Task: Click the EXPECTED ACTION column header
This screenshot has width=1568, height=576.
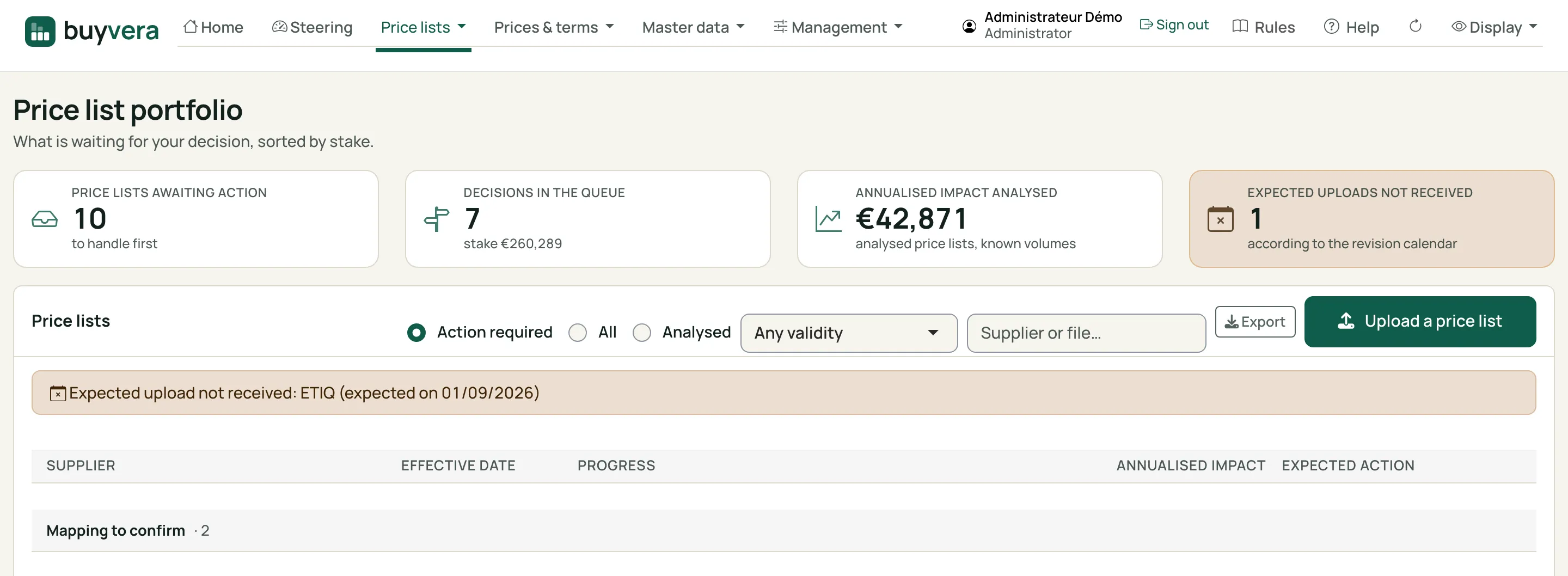Action: [x=1347, y=466]
